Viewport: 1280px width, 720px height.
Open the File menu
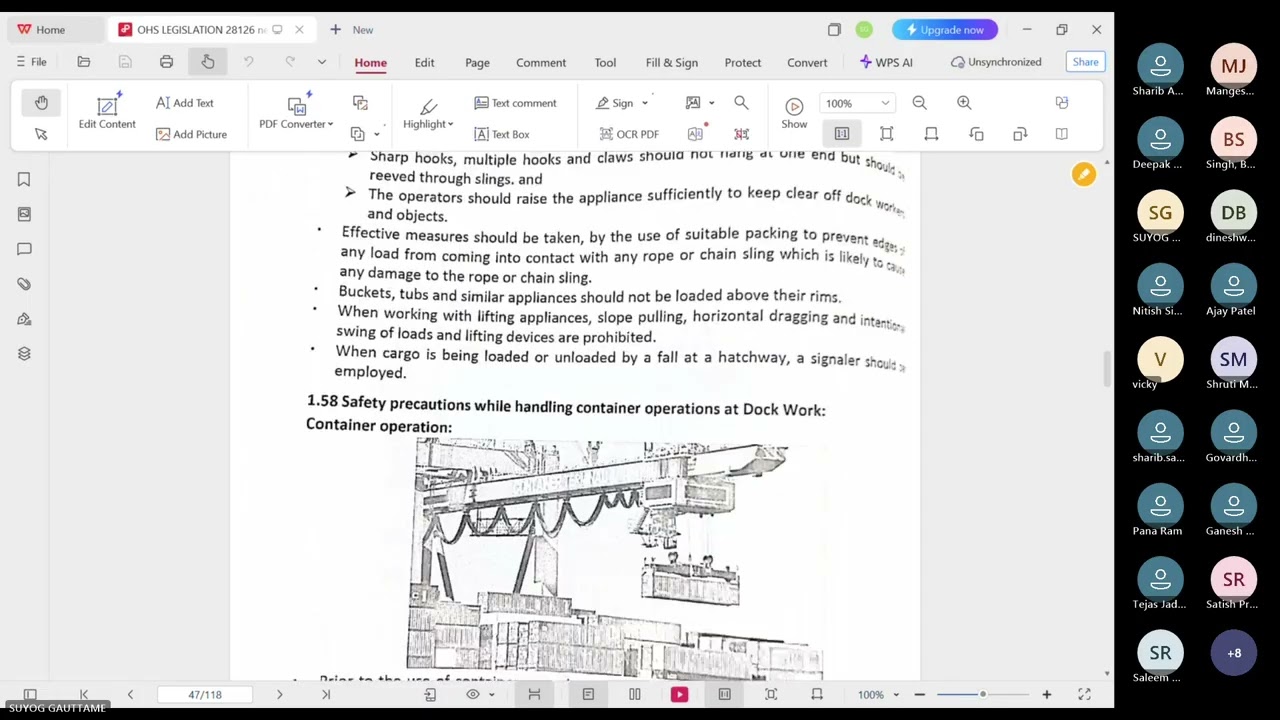[31, 62]
